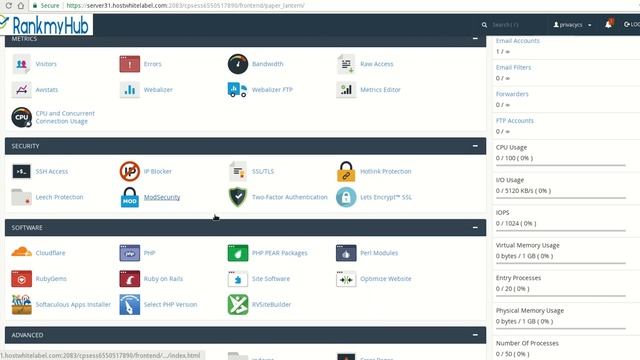
Task: Click the Email Accounts statistics link
Action: (x=518, y=41)
